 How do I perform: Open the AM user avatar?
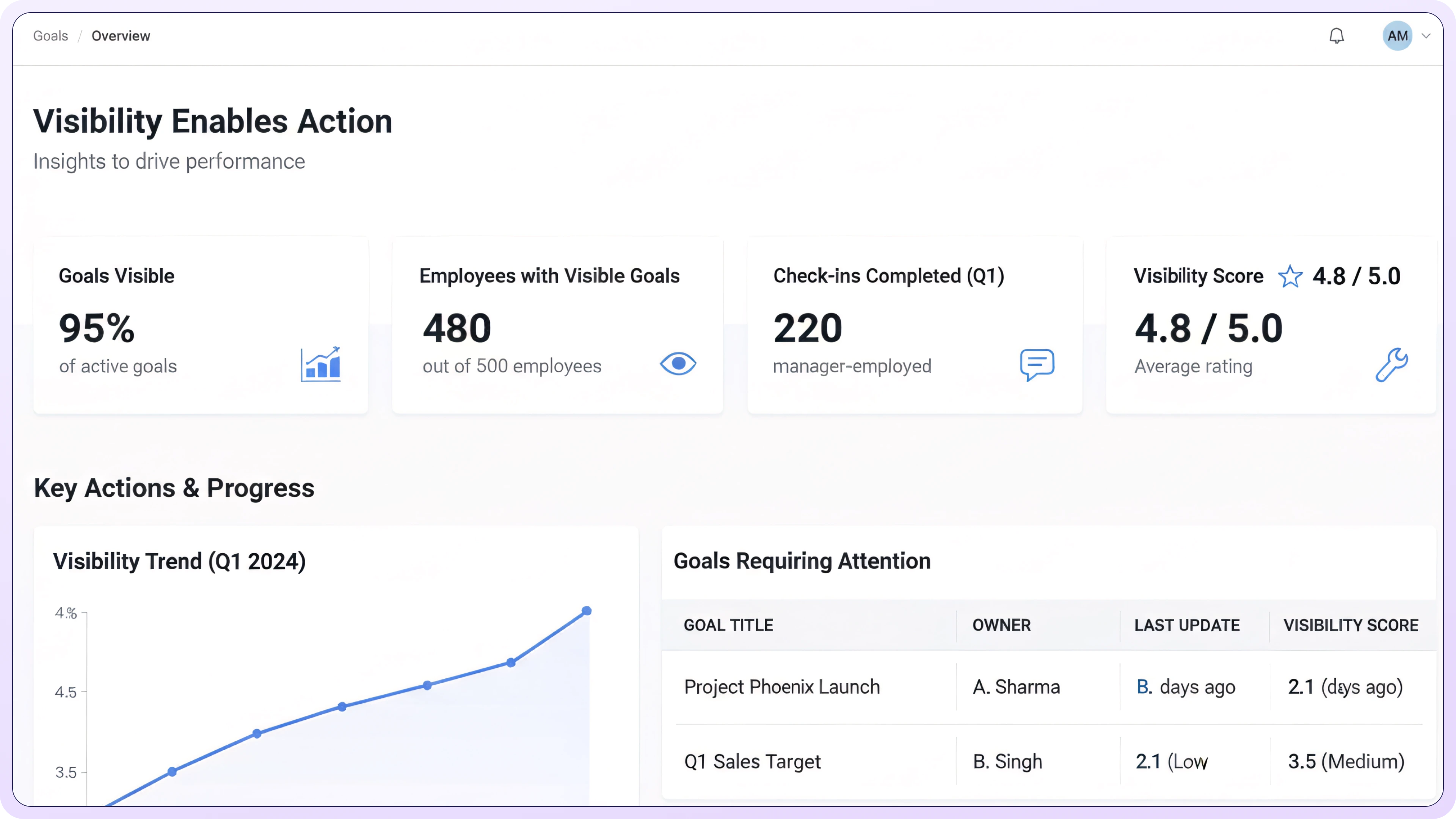pyautogui.click(x=1397, y=36)
